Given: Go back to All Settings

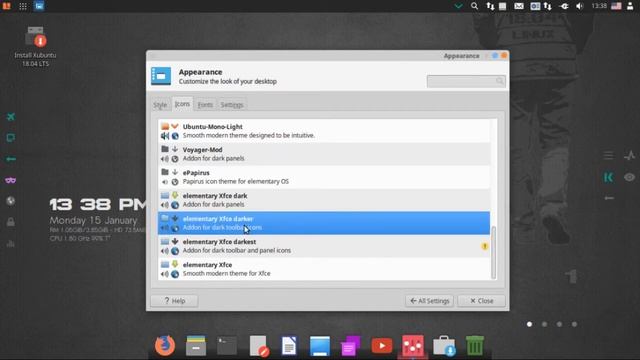Looking at the screenshot, I should click(x=429, y=301).
